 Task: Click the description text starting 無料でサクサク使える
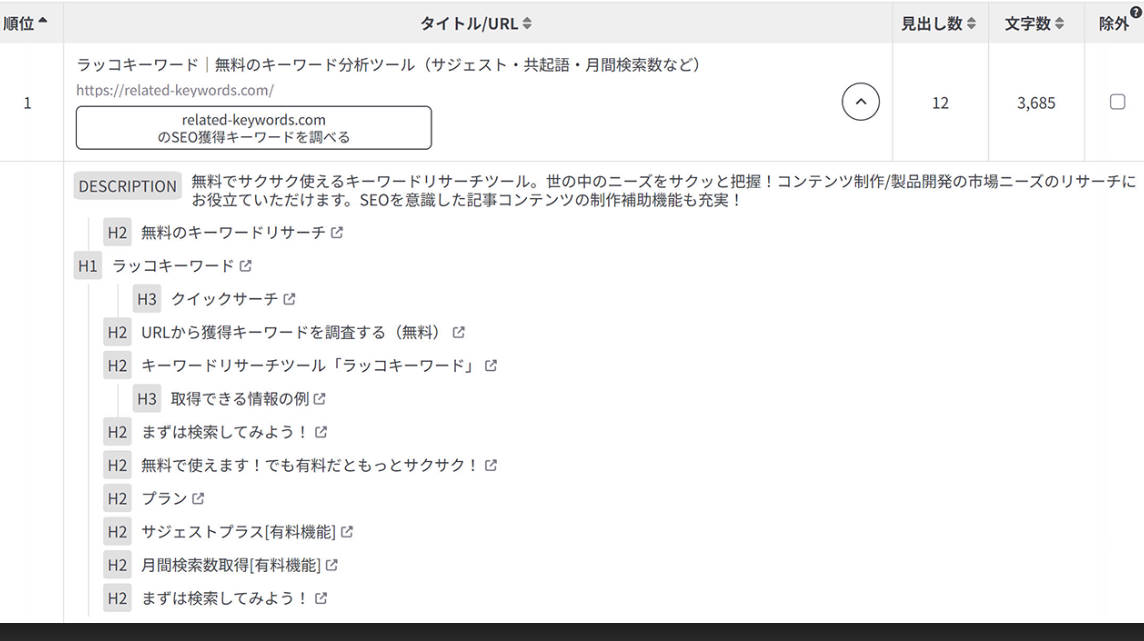664,190
